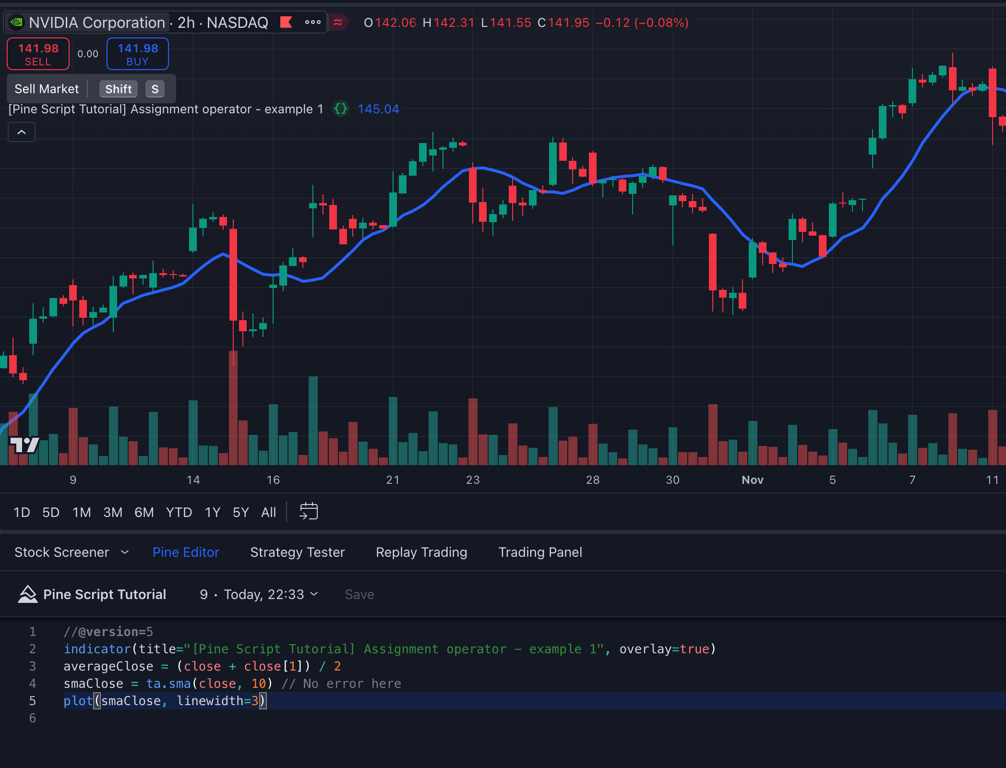Select the 1D time range
The width and height of the screenshot is (1006, 768).
[x=21, y=512]
